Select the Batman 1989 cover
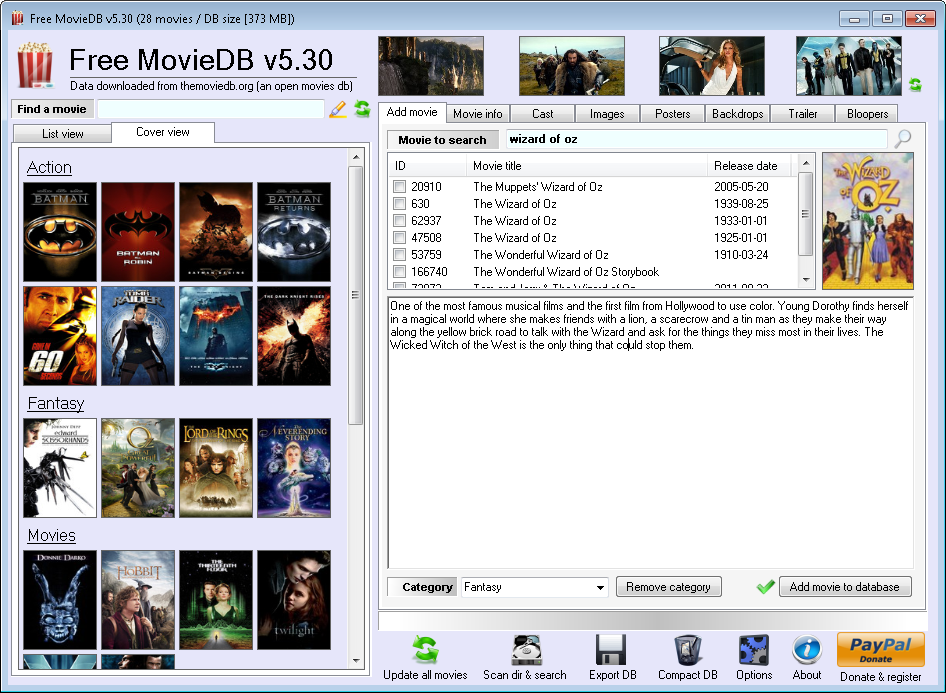Viewport: 946px width, 693px height. [x=60, y=232]
